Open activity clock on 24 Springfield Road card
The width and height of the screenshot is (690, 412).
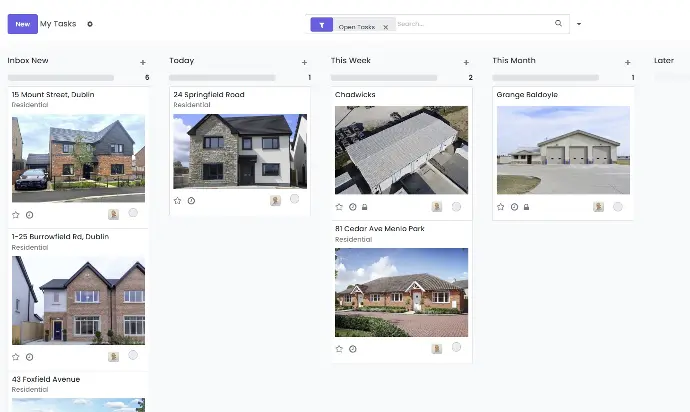click(191, 201)
